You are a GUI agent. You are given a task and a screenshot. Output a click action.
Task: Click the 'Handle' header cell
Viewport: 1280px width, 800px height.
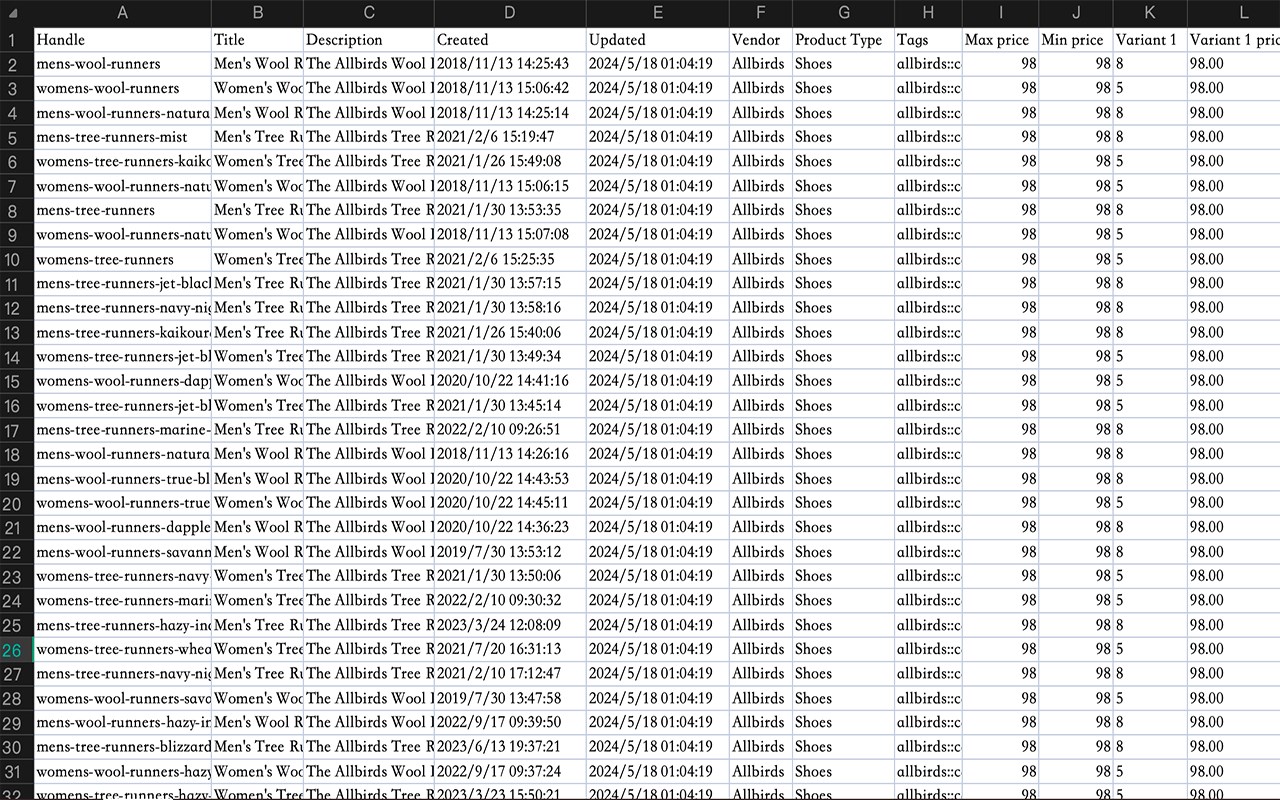pos(122,40)
